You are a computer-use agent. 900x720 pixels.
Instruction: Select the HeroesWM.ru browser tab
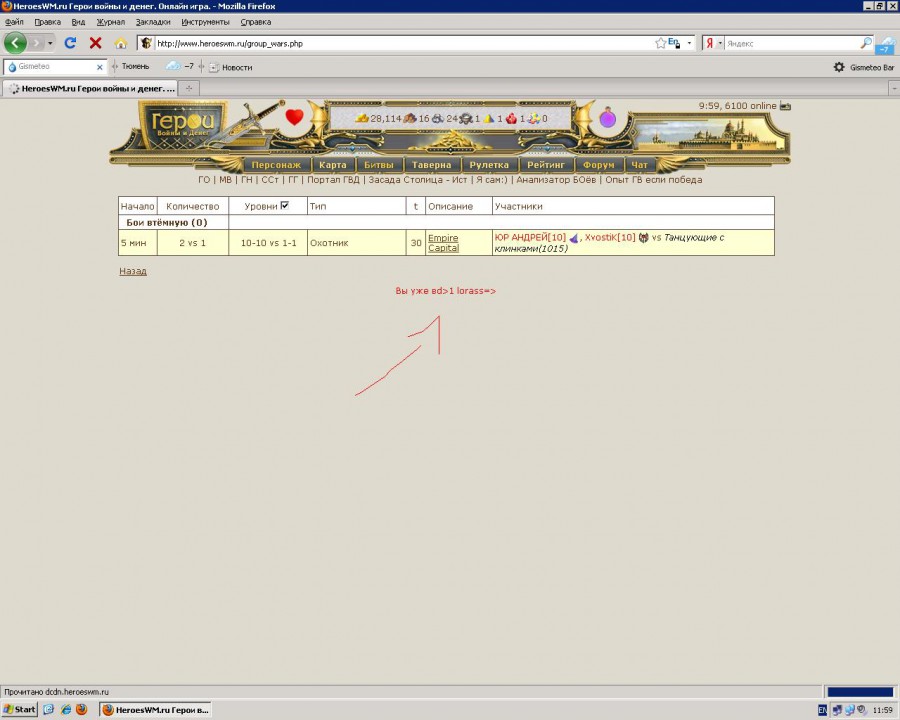pos(90,88)
